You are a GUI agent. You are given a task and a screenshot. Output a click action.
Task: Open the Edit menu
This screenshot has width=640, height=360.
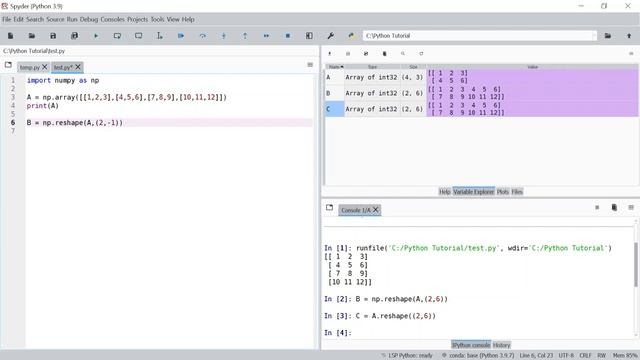coord(19,19)
